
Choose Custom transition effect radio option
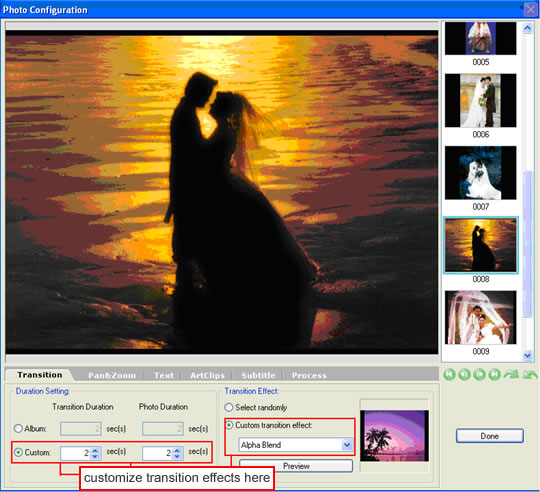(x=229, y=425)
